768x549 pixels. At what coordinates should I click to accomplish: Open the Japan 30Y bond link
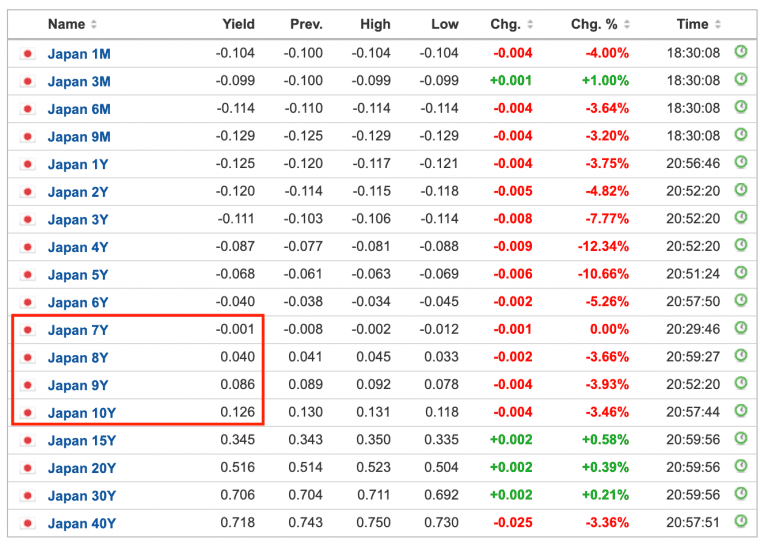pyautogui.click(x=82, y=496)
